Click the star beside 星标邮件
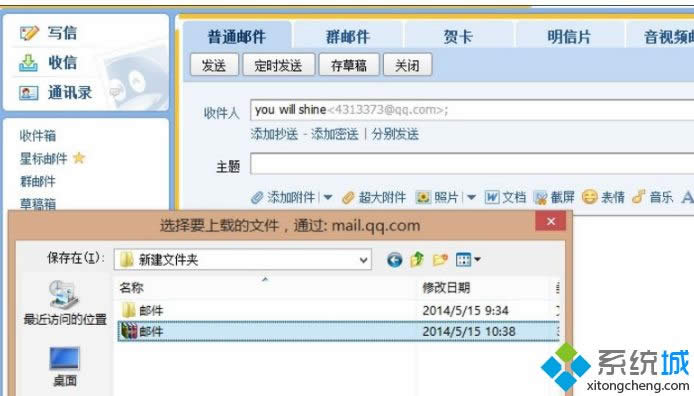The height and width of the screenshot is (396, 694). (79, 158)
